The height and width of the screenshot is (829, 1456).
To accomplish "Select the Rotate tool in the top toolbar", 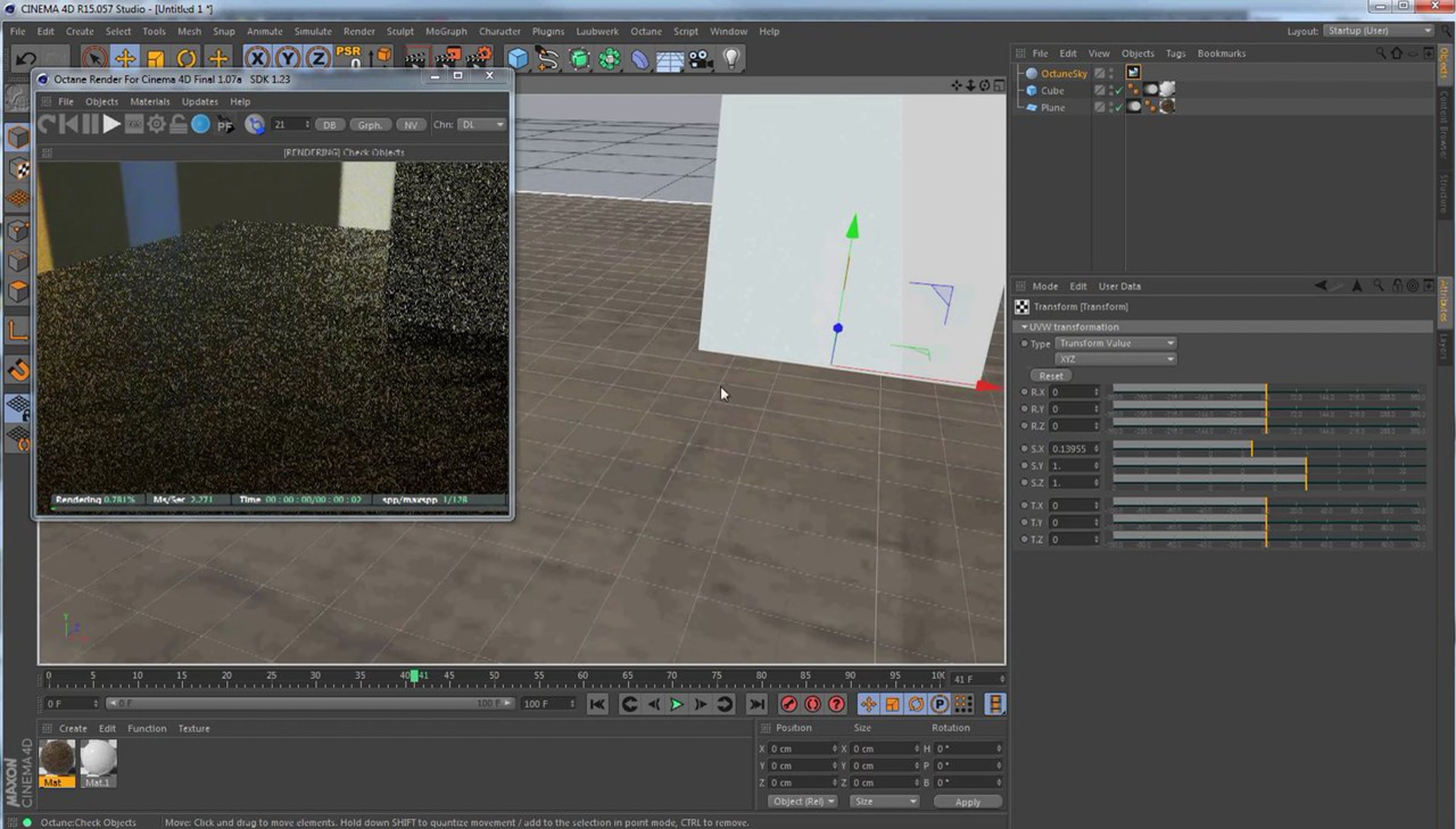I will point(187,59).
